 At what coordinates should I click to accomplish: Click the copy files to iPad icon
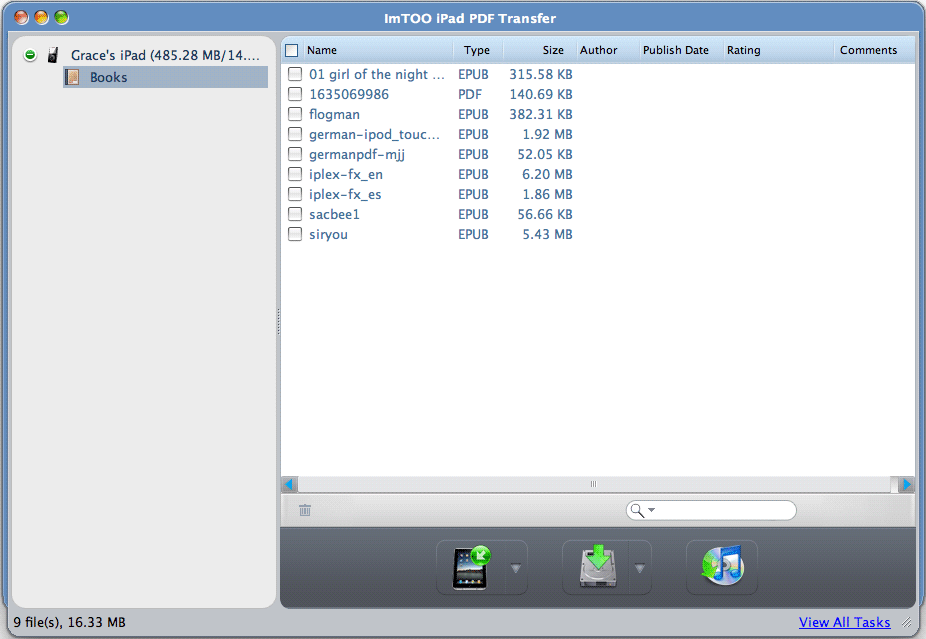470,568
